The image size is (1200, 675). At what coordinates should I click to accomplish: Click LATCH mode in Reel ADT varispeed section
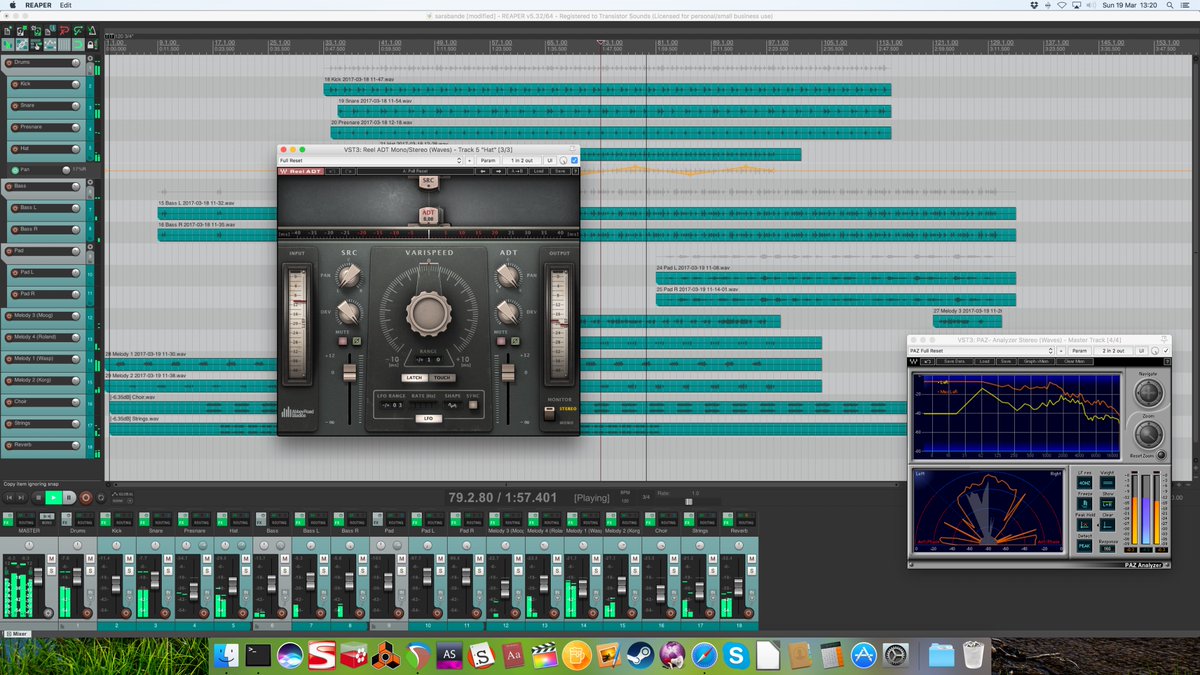414,378
